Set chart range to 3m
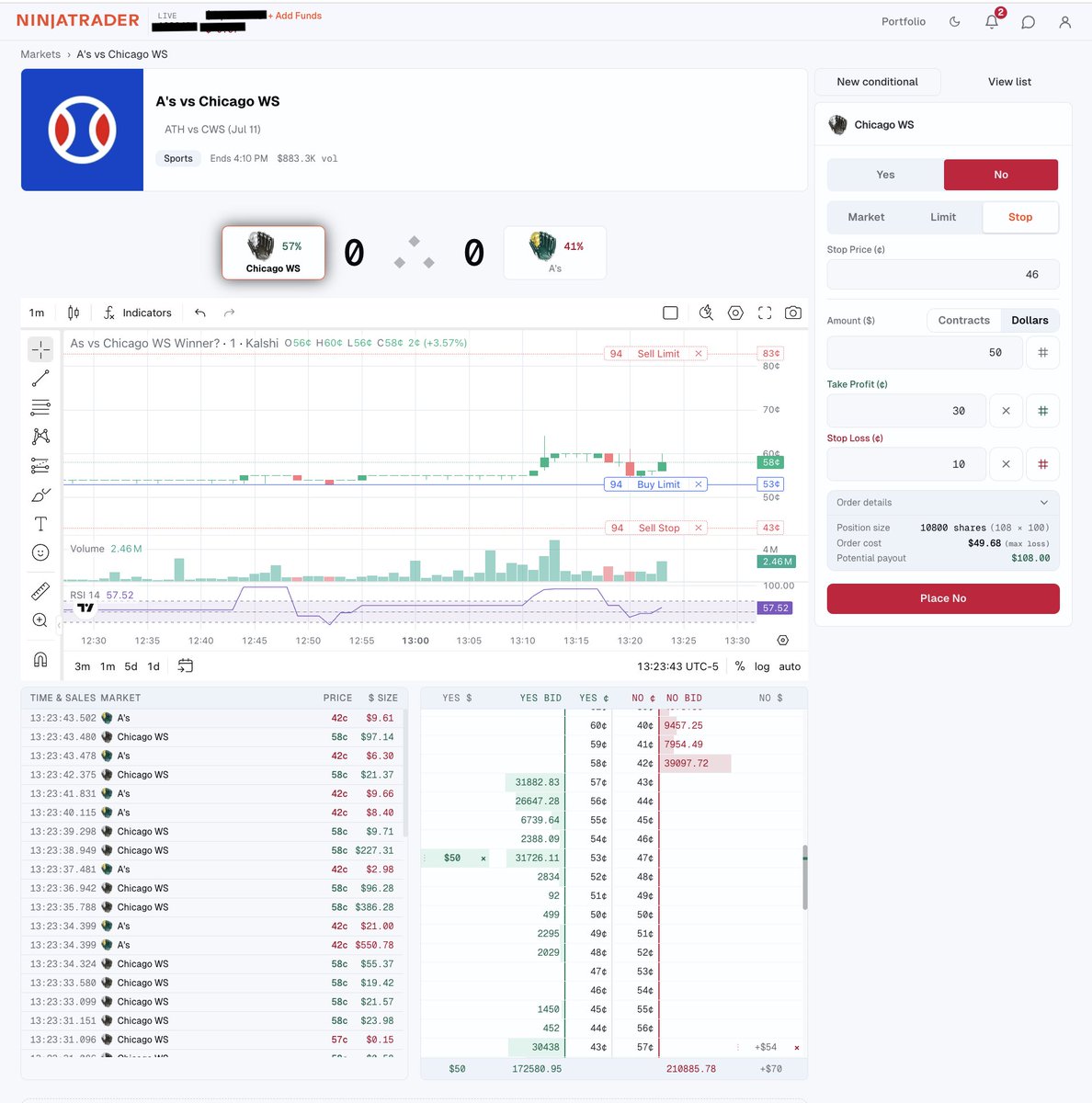 (82, 666)
